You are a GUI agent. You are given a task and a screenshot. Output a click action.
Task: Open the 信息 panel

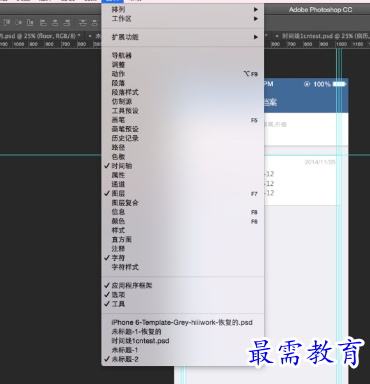pos(183,212)
